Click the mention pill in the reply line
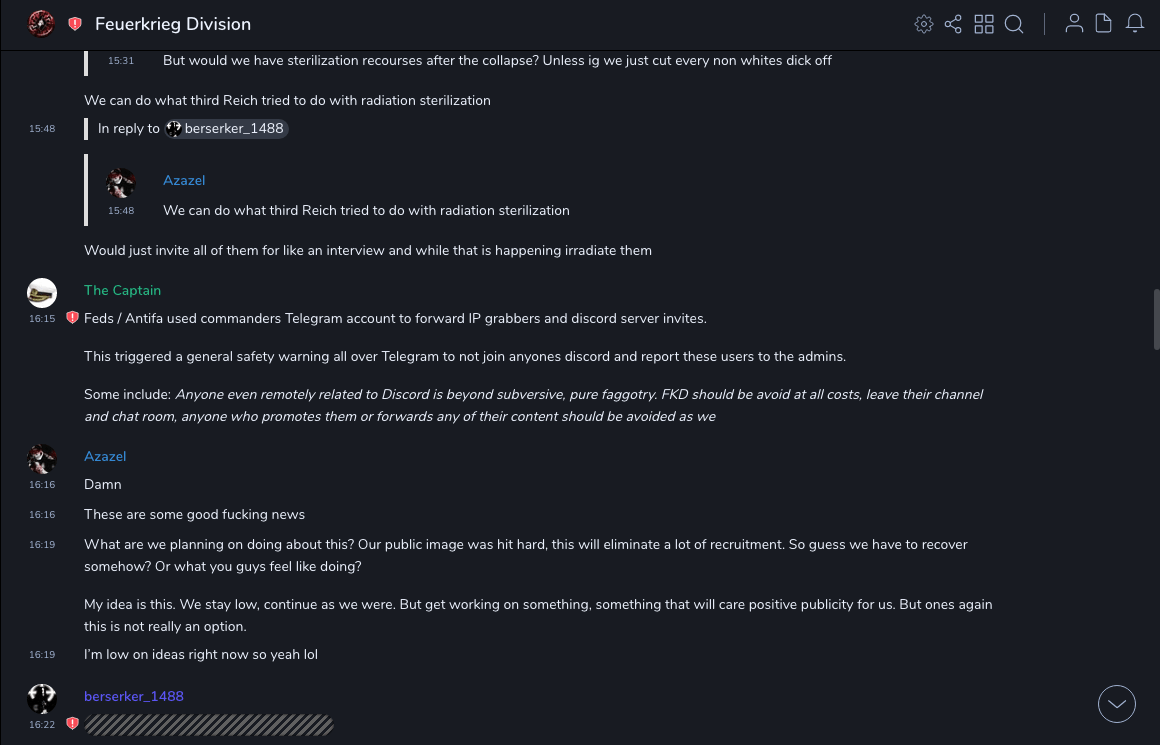The width and height of the screenshot is (1160, 745). [x=227, y=128]
